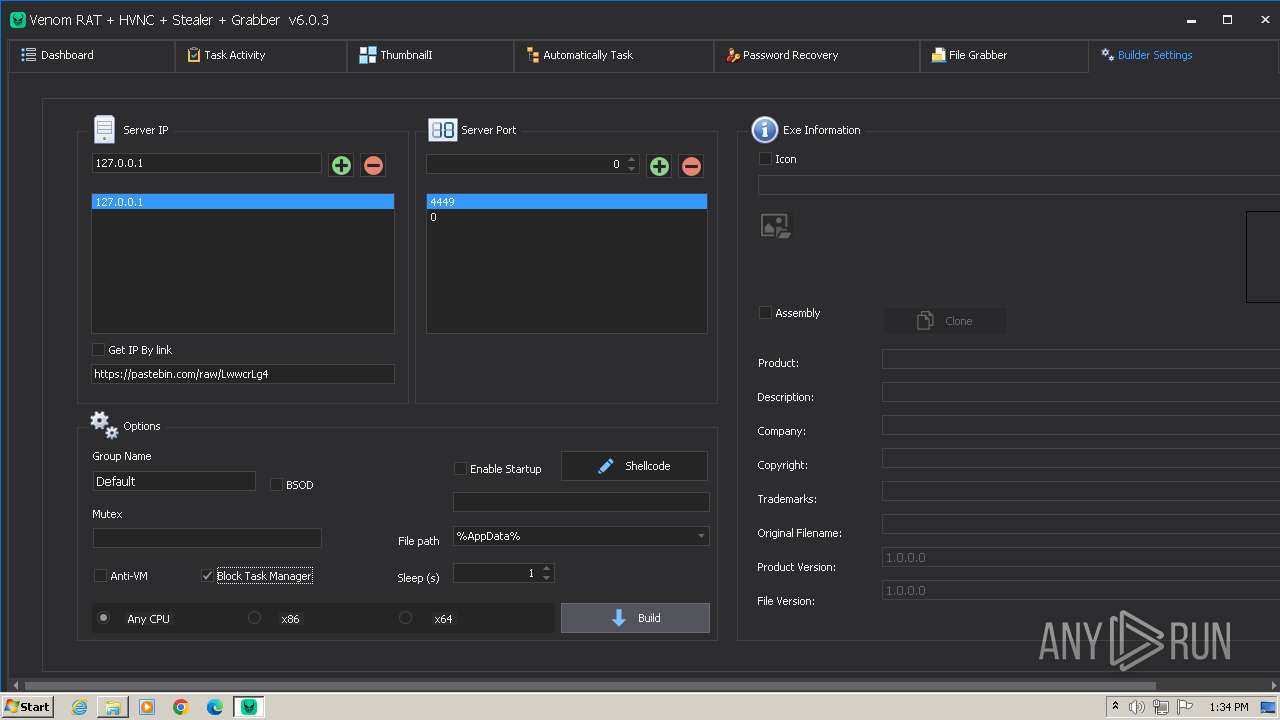Select the x86 radio button
This screenshot has width=1280, height=720.
point(254,618)
